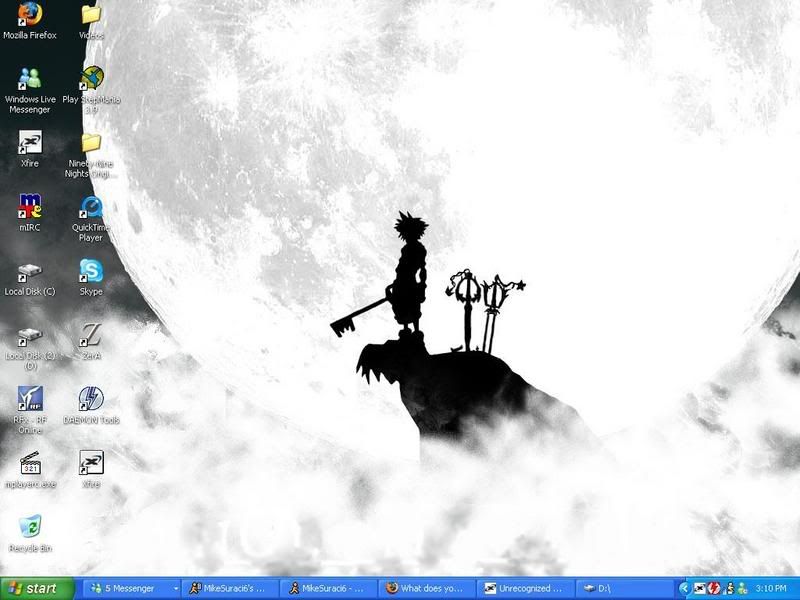Screen dimensions: 800x600
Task: Select the DAEMON Tools desktop shortcut
Action: pyautogui.click(x=91, y=406)
